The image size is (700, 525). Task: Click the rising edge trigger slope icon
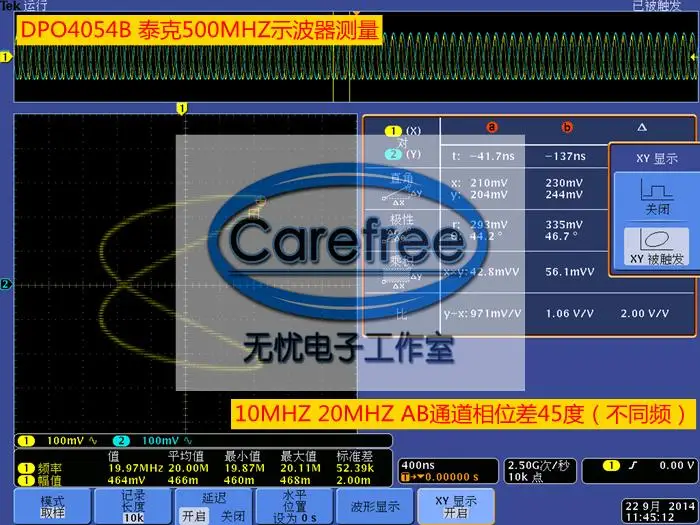(x=633, y=466)
